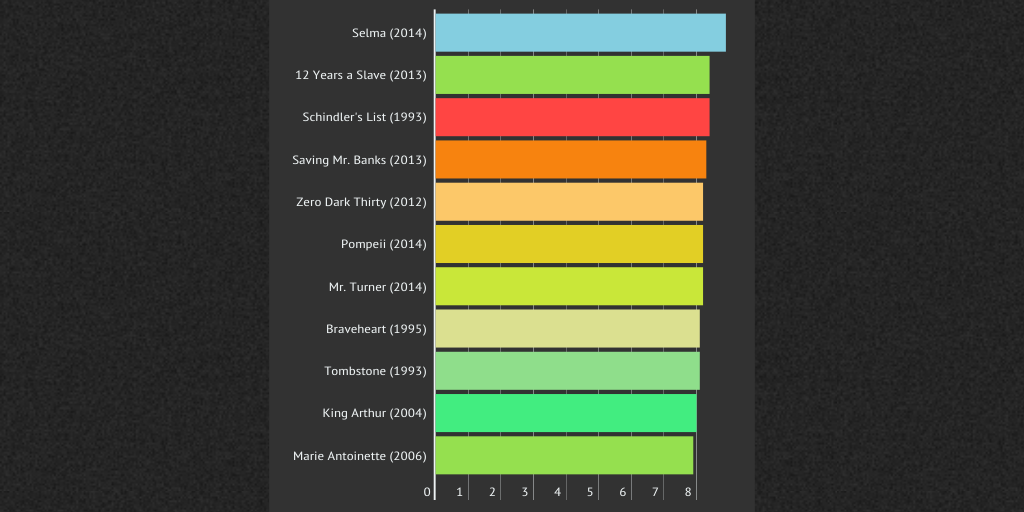Click the Marie Antoinette (2006) bar
This screenshot has width=1024, height=512.
564,456
